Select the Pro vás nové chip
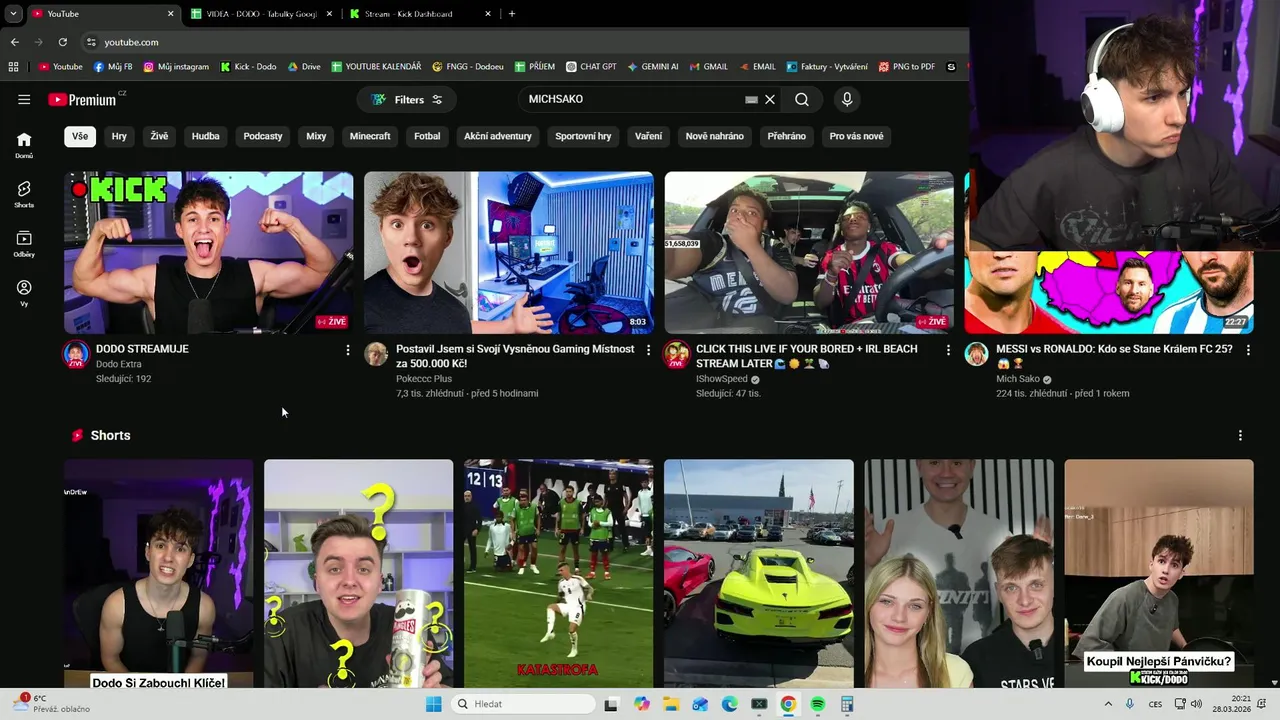Image resolution: width=1280 pixels, height=720 pixels. coord(856,136)
